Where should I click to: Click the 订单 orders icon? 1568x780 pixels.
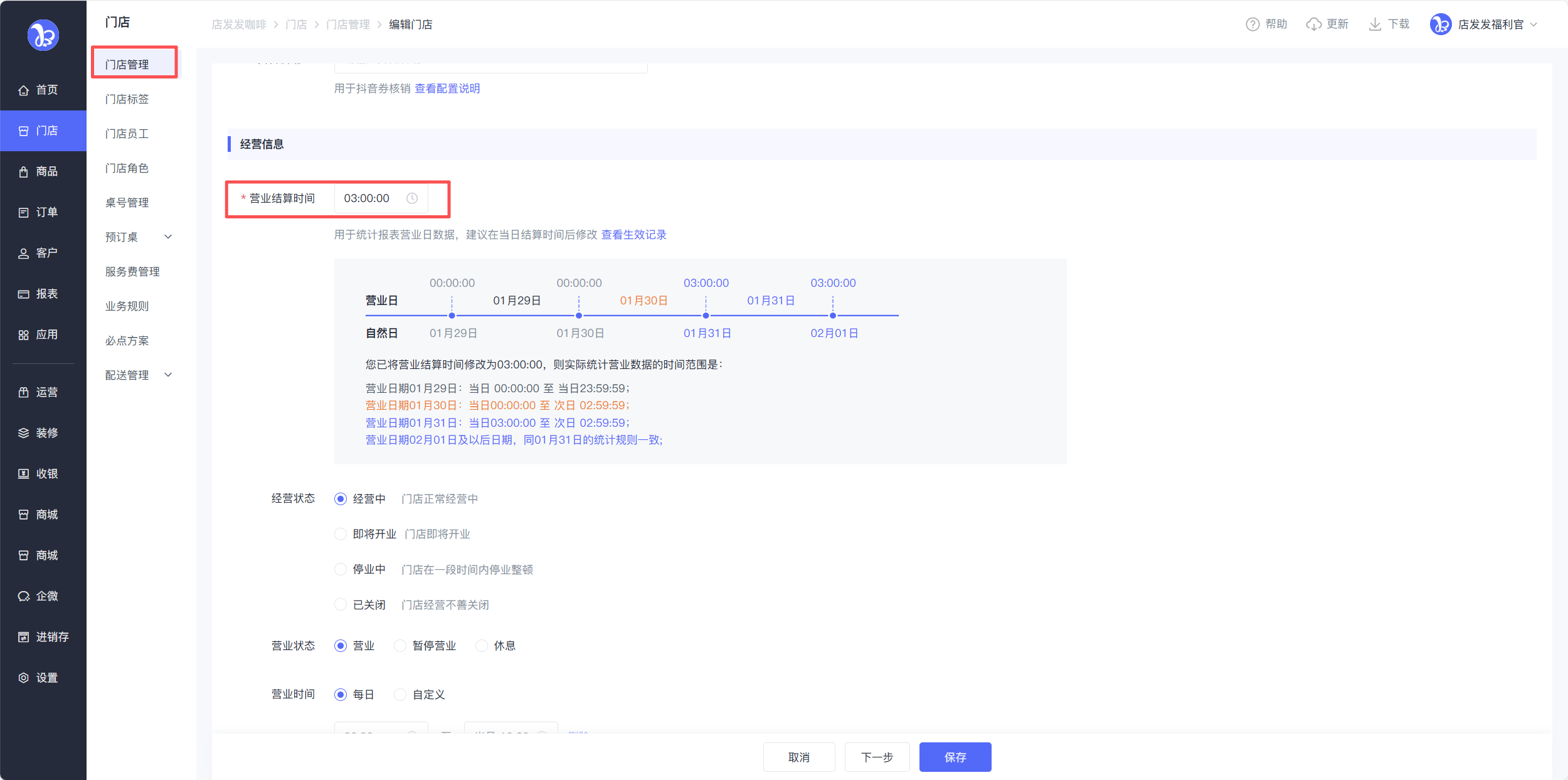tap(24, 213)
